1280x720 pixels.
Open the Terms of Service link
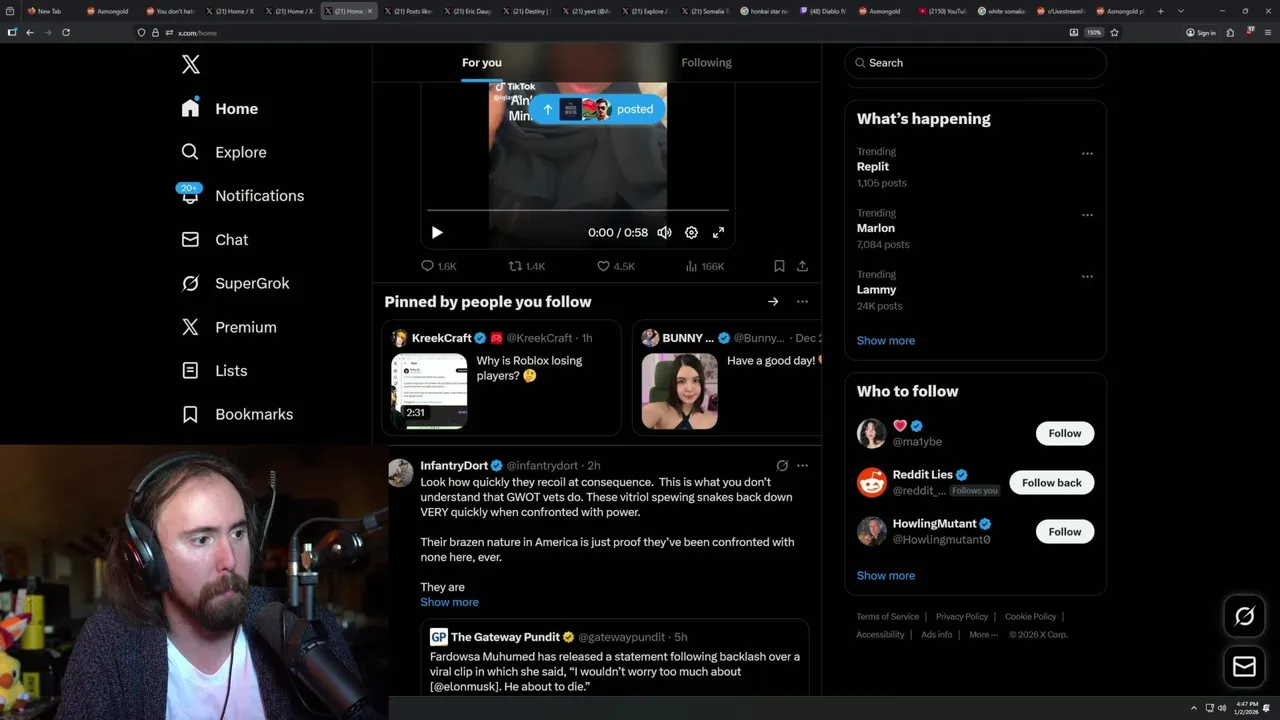coord(888,617)
